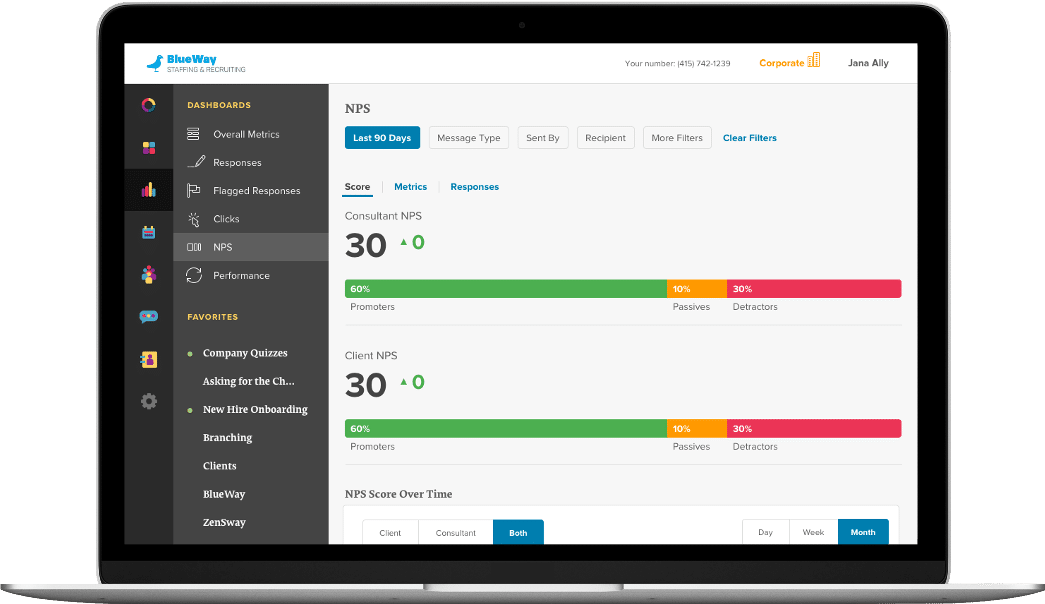This screenshot has height=604, width=1045.
Task: Open the calendar icon in sidebar
Action: pos(148,232)
